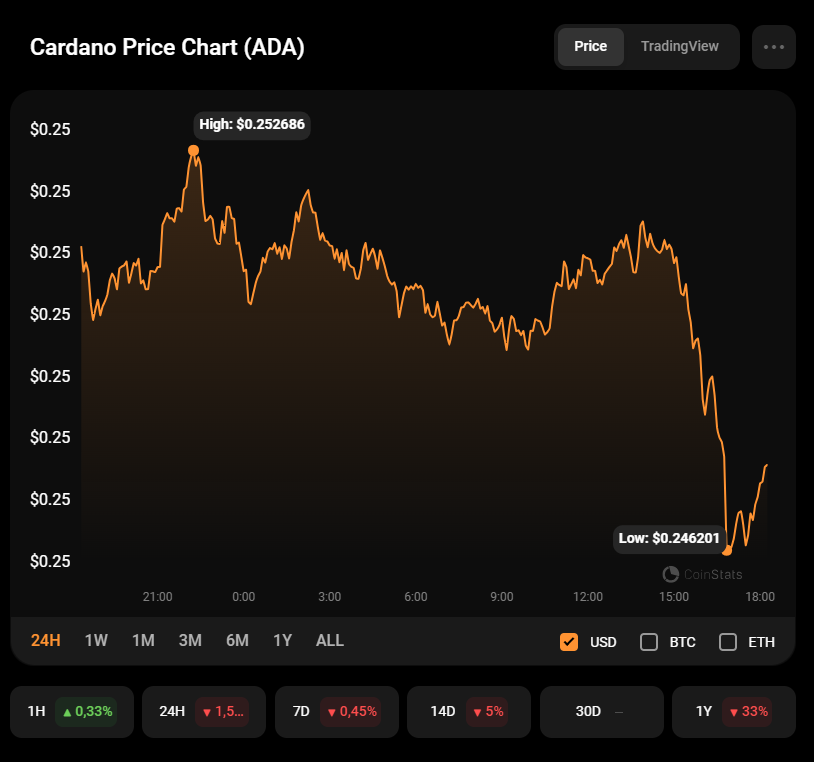Enable the ETH currency checkbox
Viewport: 814px width, 762px height.
pyautogui.click(x=728, y=642)
